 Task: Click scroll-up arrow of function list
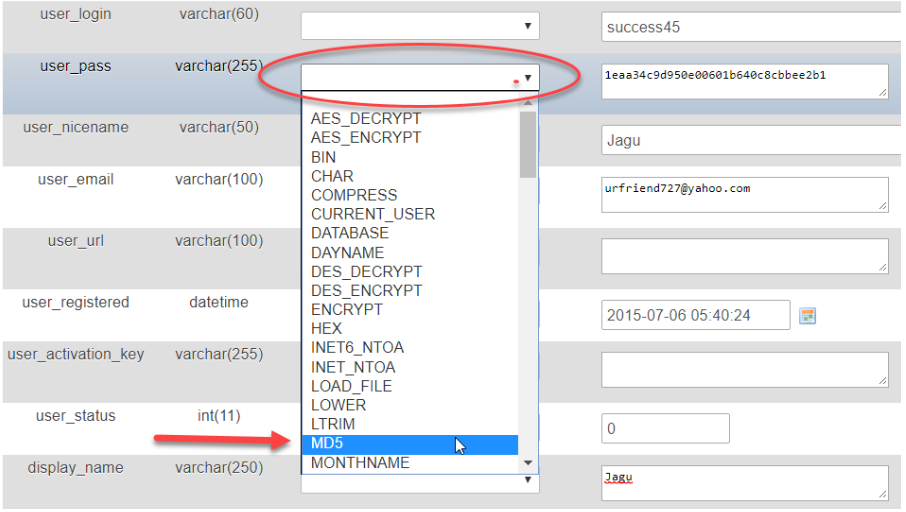coord(528,103)
